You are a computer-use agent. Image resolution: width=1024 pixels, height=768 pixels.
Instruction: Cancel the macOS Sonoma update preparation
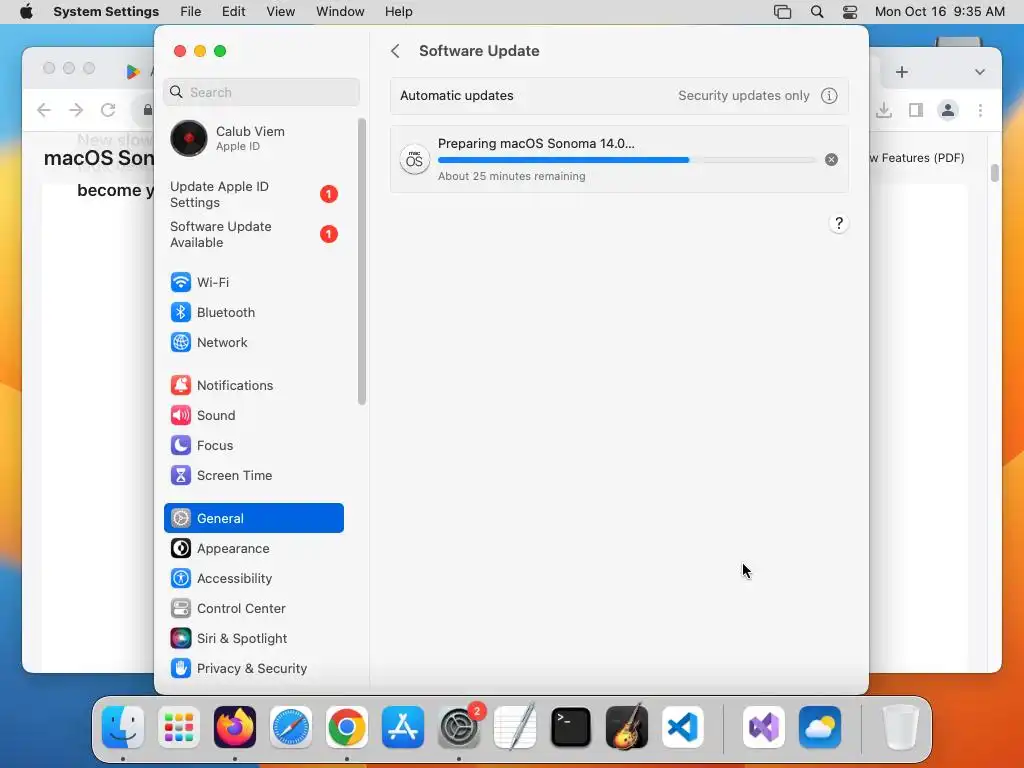(831, 159)
